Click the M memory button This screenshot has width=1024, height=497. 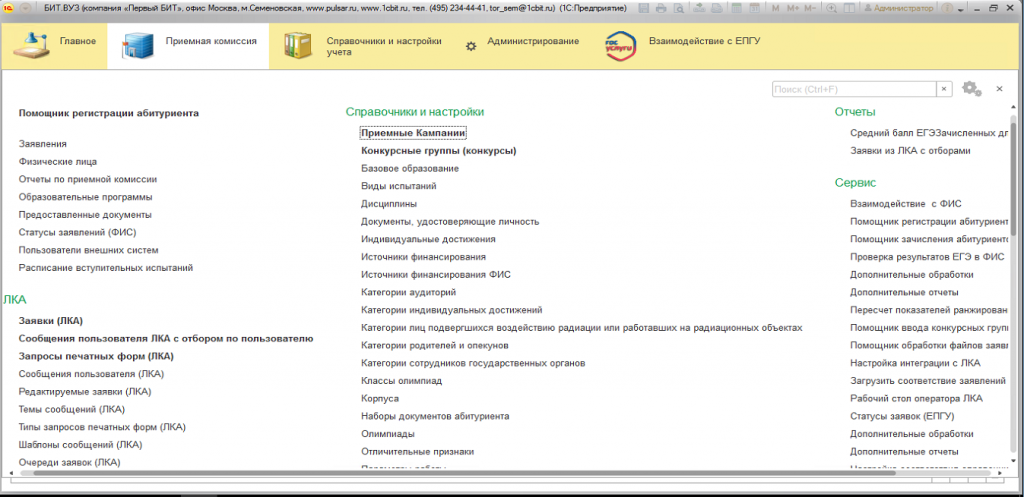tap(775, 8)
